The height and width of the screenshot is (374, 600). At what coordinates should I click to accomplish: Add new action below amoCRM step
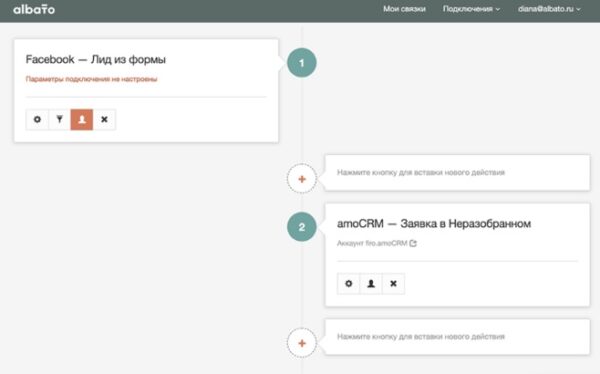pyautogui.click(x=302, y=343)
